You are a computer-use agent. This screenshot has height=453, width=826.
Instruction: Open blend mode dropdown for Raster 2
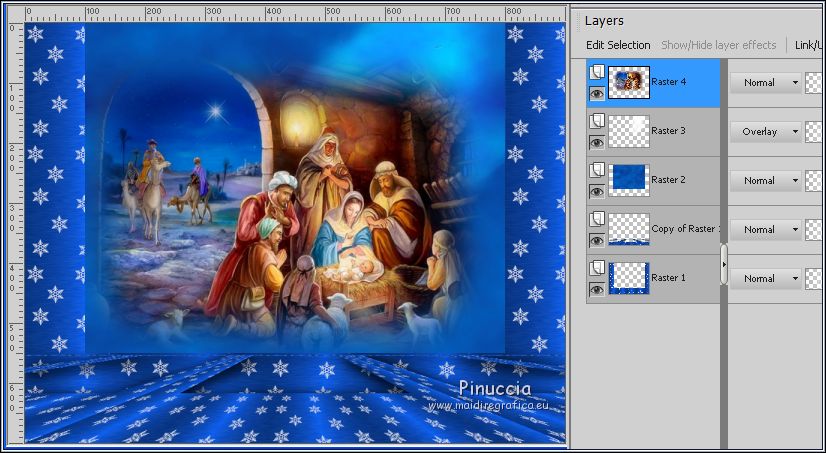tap(765, 181)
